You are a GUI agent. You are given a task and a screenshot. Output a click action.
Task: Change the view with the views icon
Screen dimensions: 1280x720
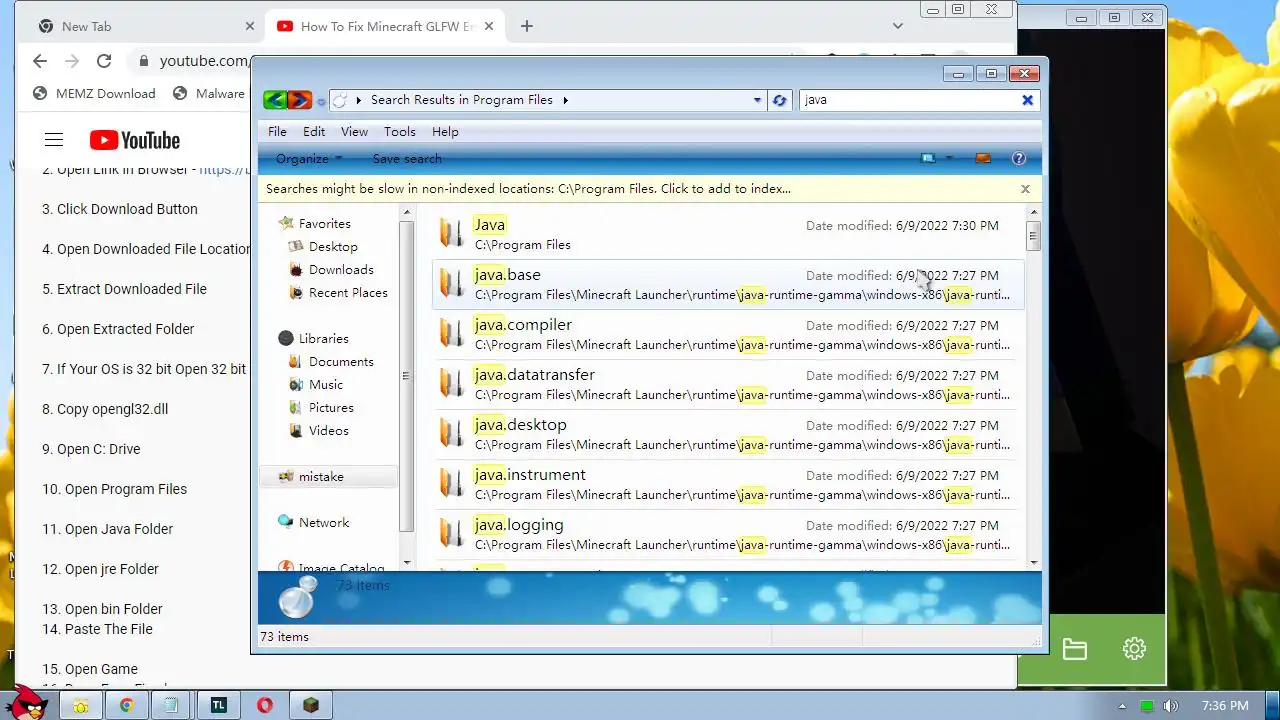click(x=929, y=158)
